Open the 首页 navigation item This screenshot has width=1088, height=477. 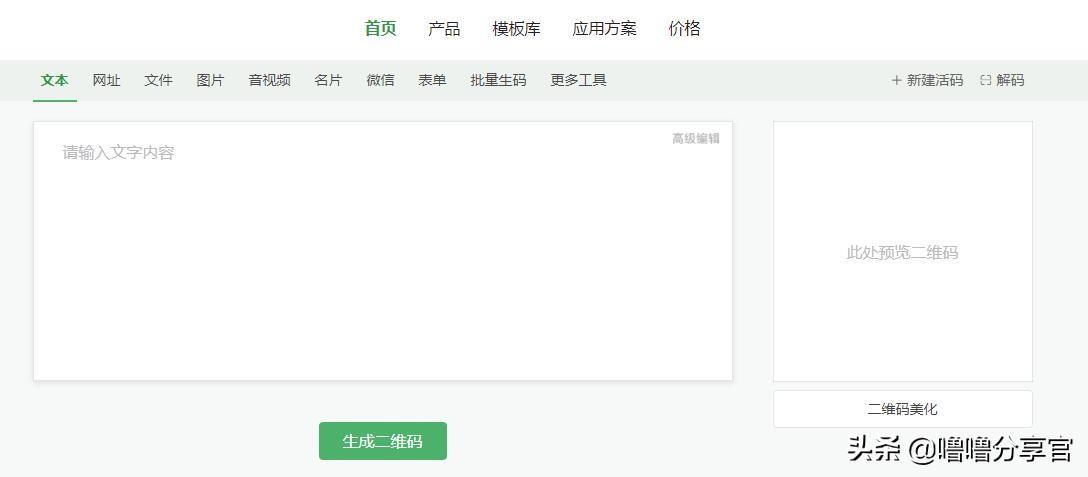380,29
